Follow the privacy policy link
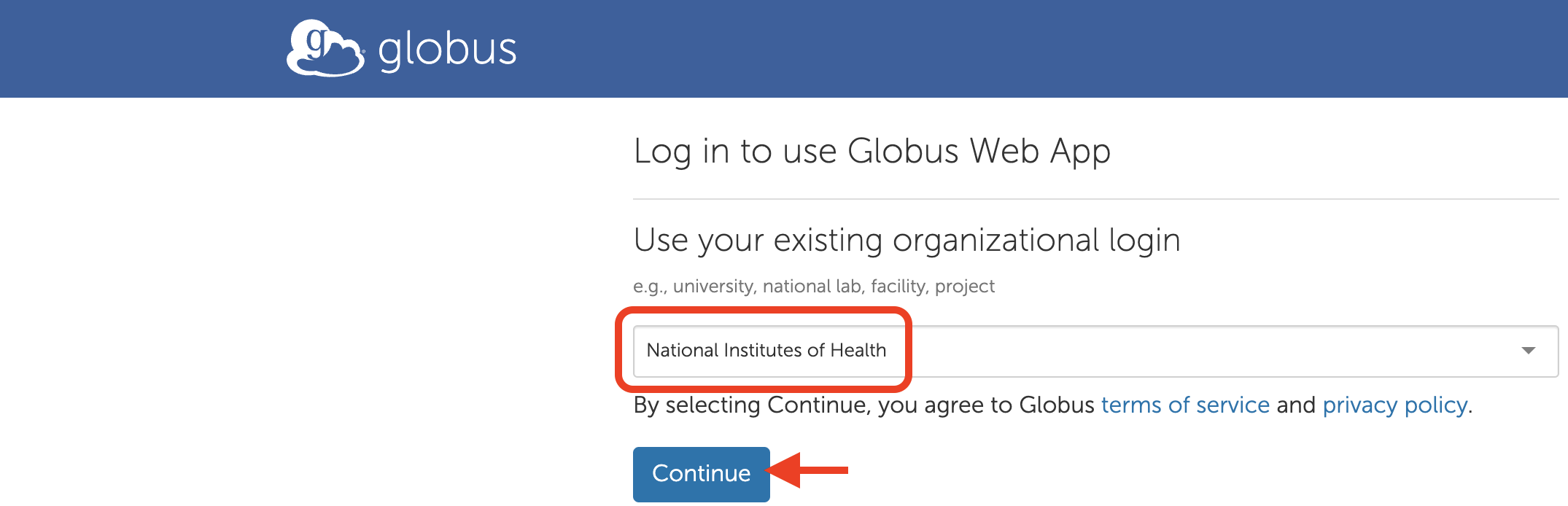This screenshot has width=1568, height=506. click(1394, 405)
